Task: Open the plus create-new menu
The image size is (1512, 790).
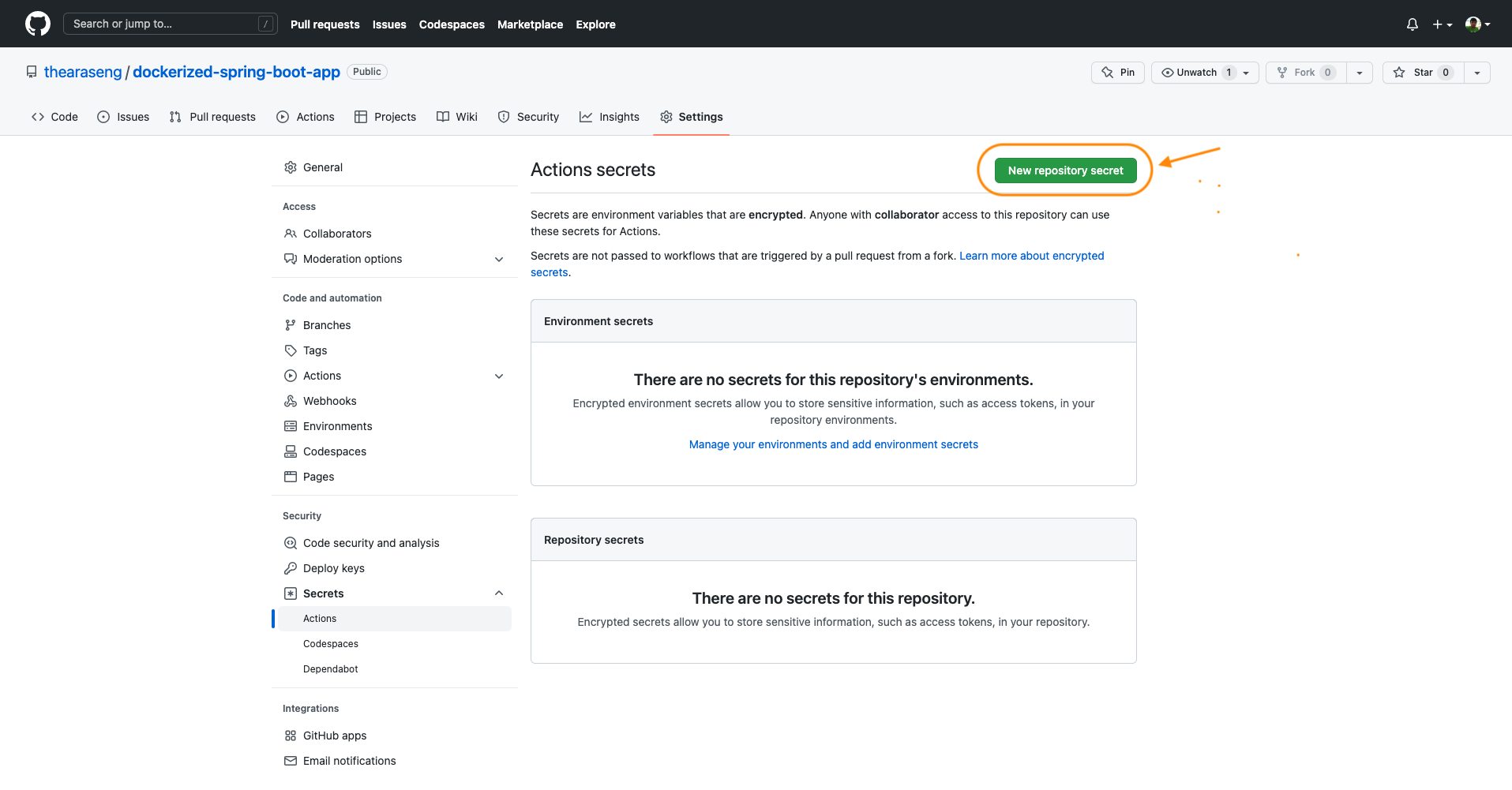Action: coord(1443,24)
